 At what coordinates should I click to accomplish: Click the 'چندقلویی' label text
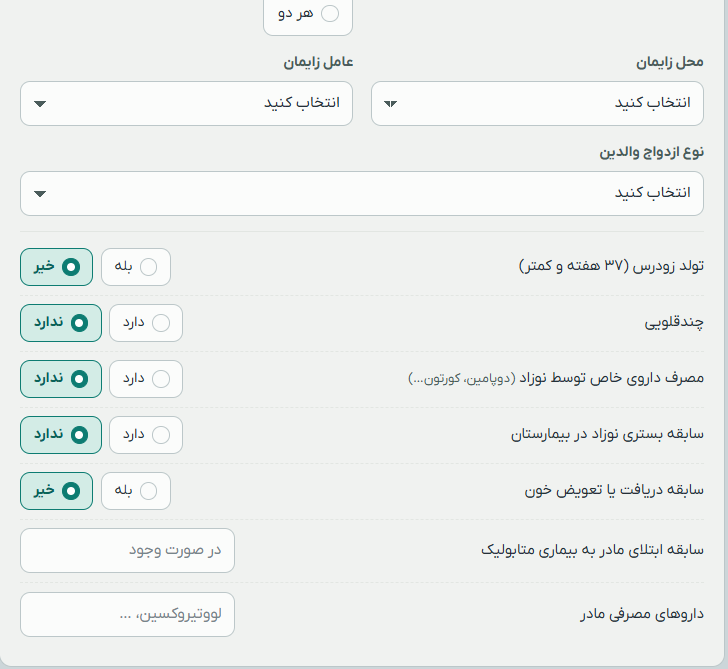(674, 322)
